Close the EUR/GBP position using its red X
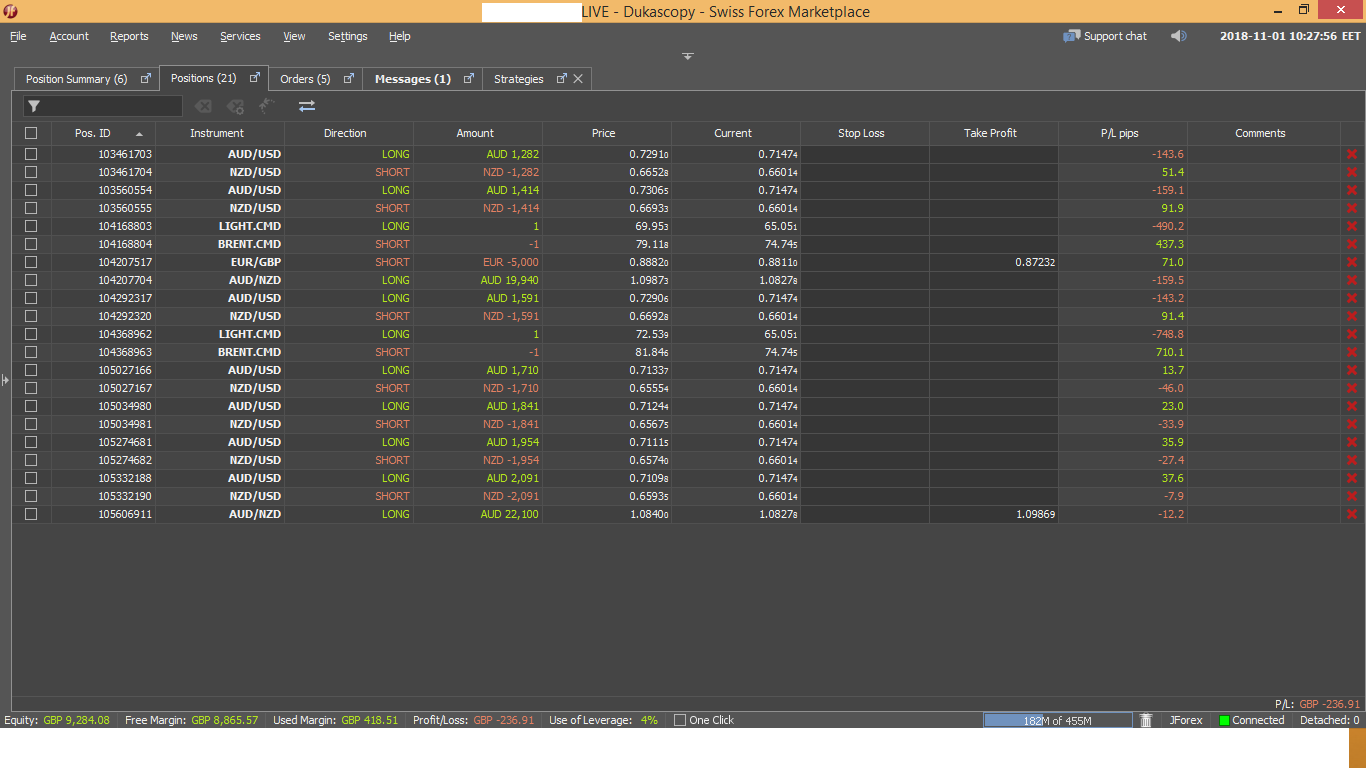Viewport: 1366px width, 768px height. click(1352, 262)
